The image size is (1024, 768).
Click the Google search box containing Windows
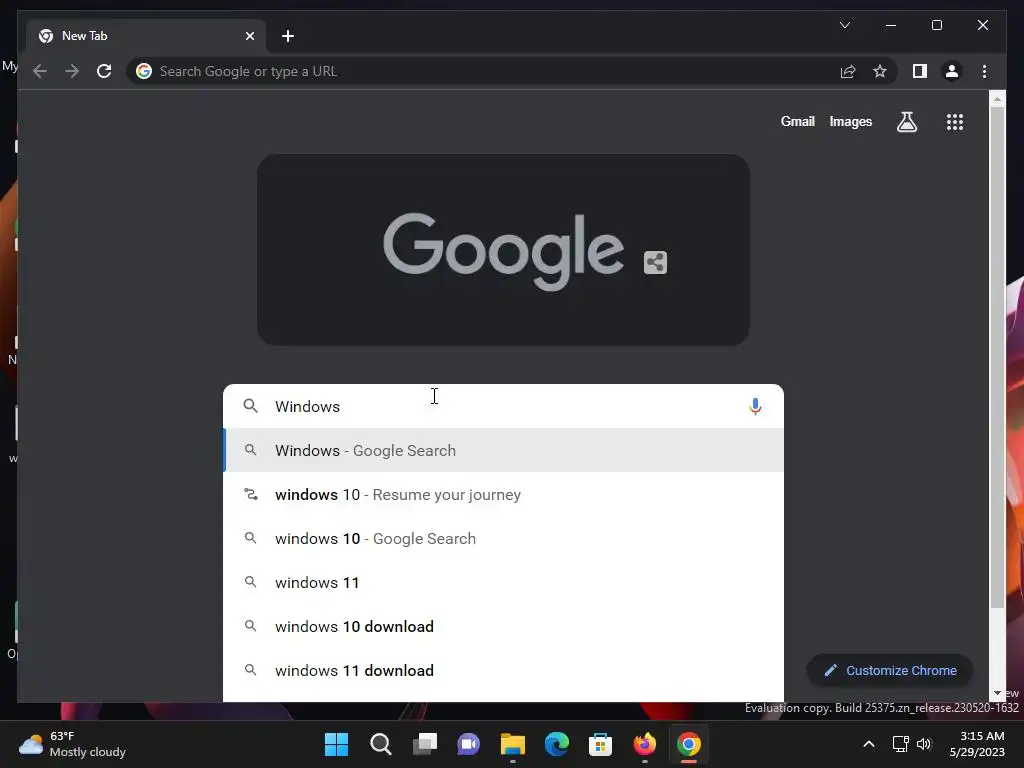(x=503, y=406)
